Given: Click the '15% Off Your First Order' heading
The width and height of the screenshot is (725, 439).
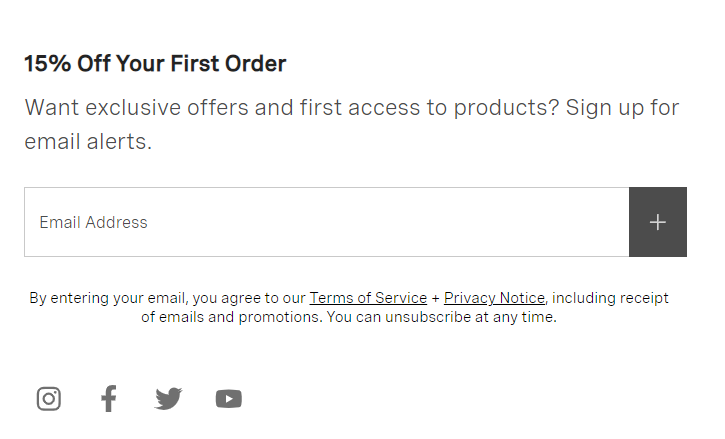Looking at the screenshot, I should (x=155, y=63).
